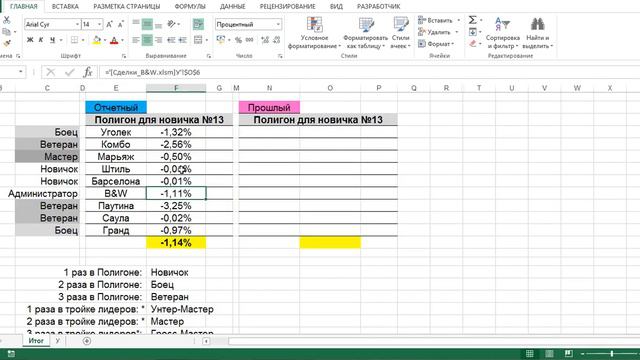Image resolution: width=640 pixels, height=360 pixels.
Task: Click Стили ячеек
Action: 400,33
